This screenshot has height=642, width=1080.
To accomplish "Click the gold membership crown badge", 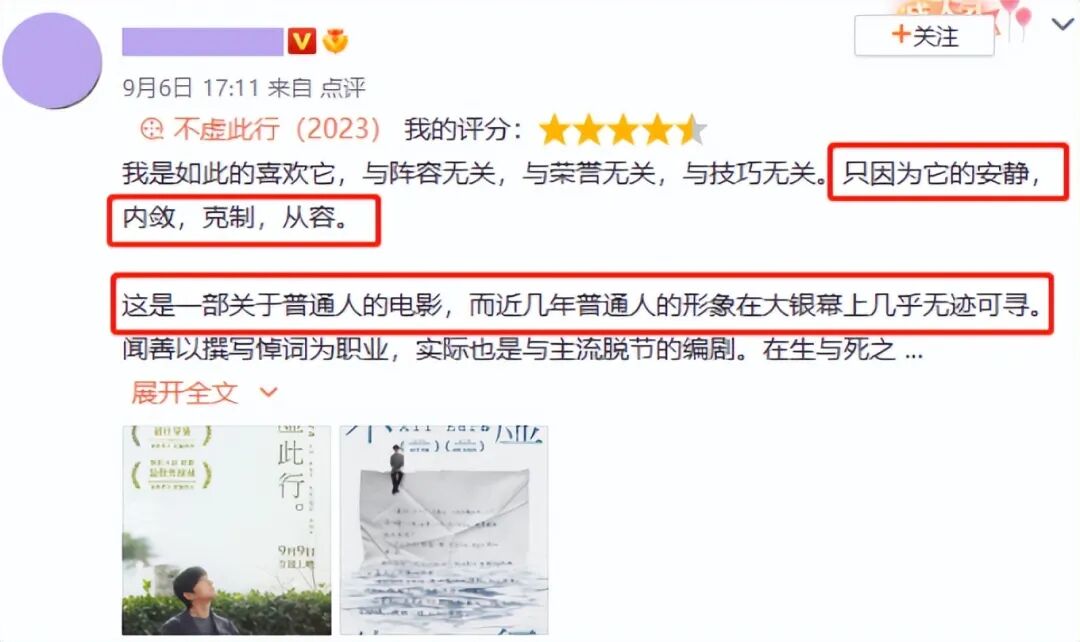I will point(335,41).
